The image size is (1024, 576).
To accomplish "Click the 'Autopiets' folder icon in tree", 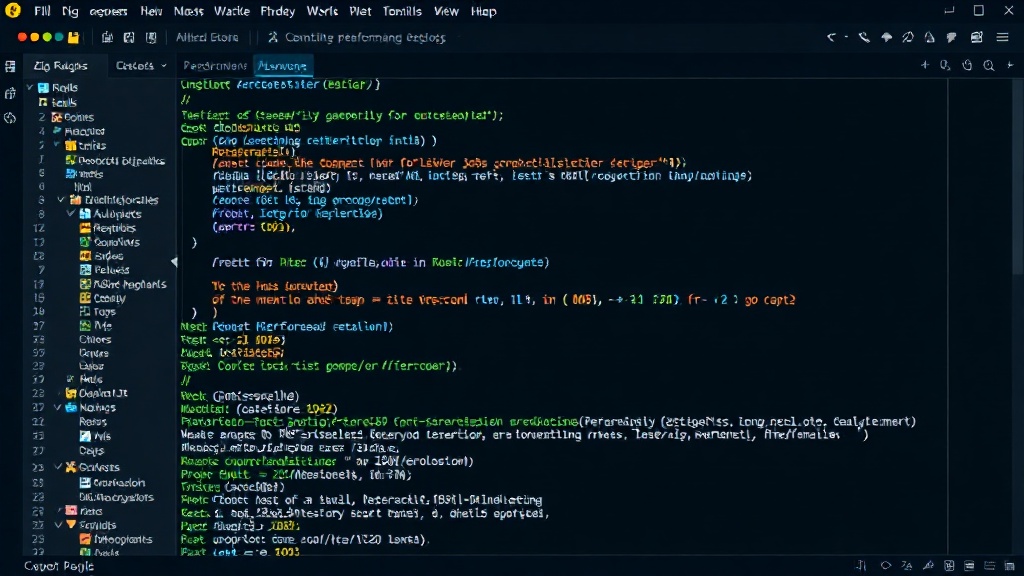I will click(85, 214).
